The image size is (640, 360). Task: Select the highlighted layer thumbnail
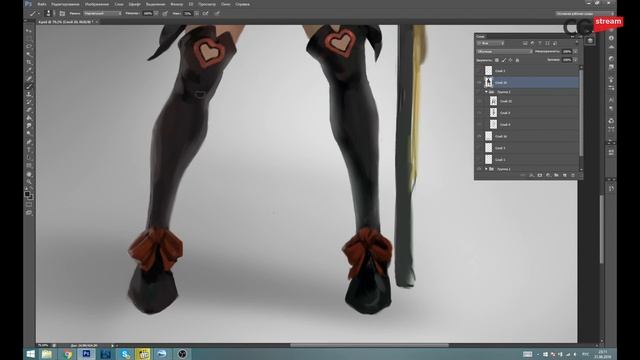click(489, 82)
